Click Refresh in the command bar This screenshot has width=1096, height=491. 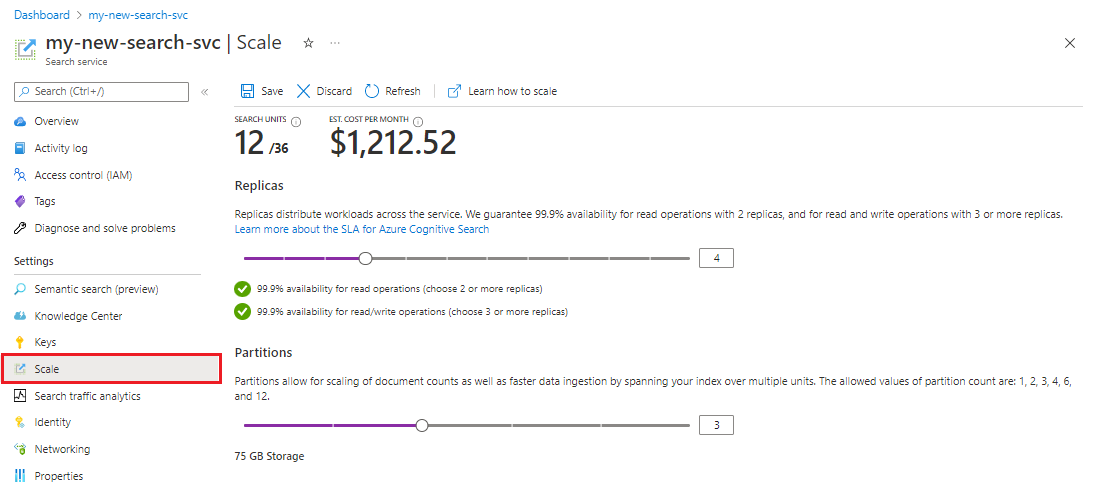(x=403, y=92)
